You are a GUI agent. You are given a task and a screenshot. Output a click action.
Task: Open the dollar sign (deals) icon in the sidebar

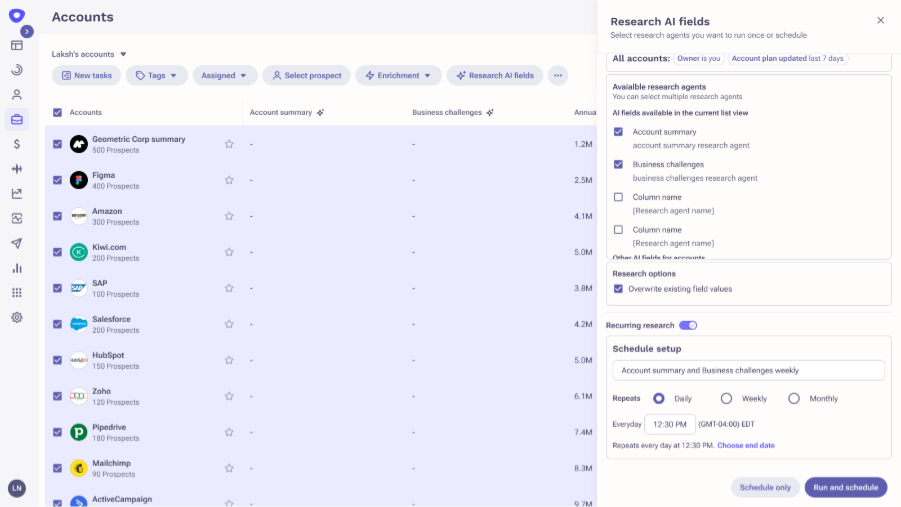pyautogui.click(x=17, y=144)
